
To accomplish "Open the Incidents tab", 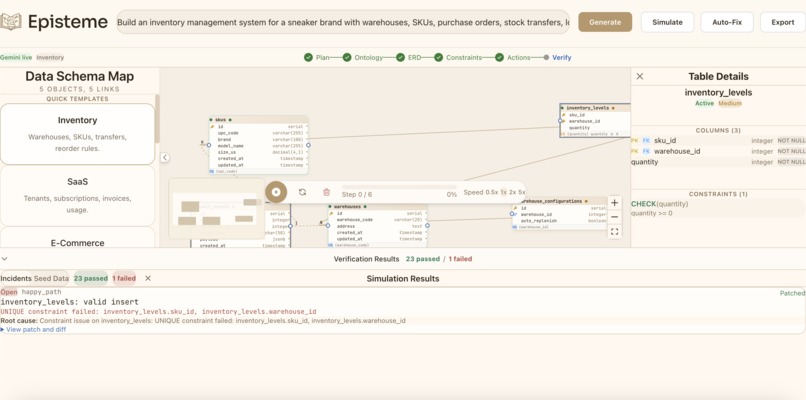I will 15,278.
